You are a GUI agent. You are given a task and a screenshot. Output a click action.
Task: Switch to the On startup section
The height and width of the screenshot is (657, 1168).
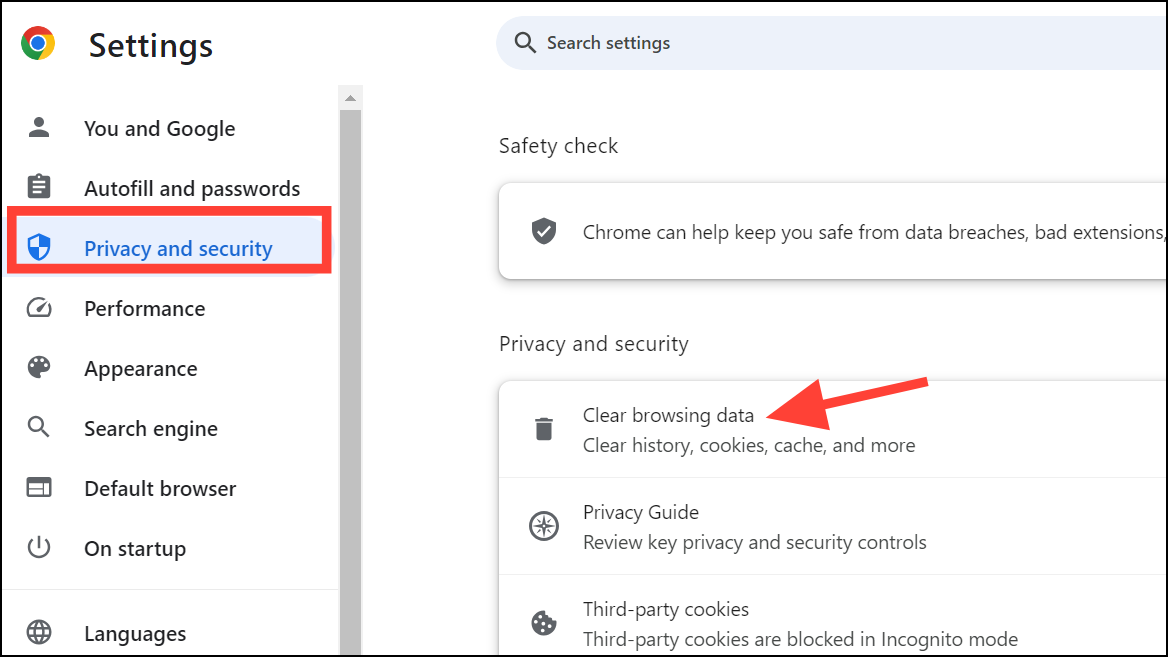pos(135,548)
